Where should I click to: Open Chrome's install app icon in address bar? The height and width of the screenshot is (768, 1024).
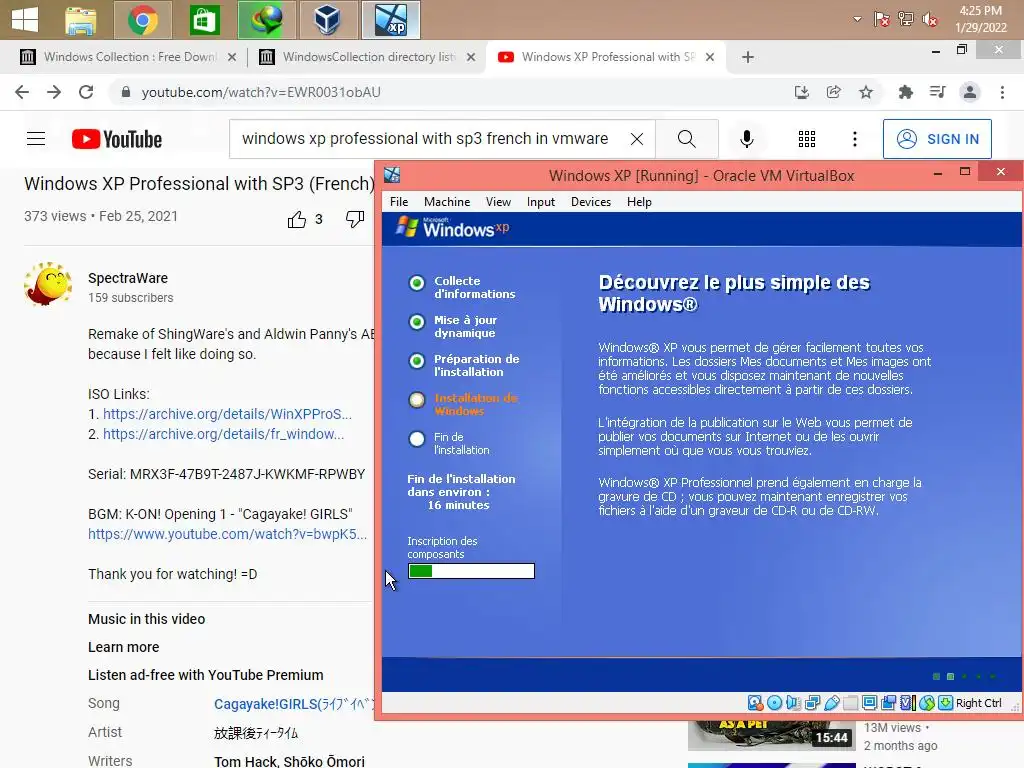(801, 92)
